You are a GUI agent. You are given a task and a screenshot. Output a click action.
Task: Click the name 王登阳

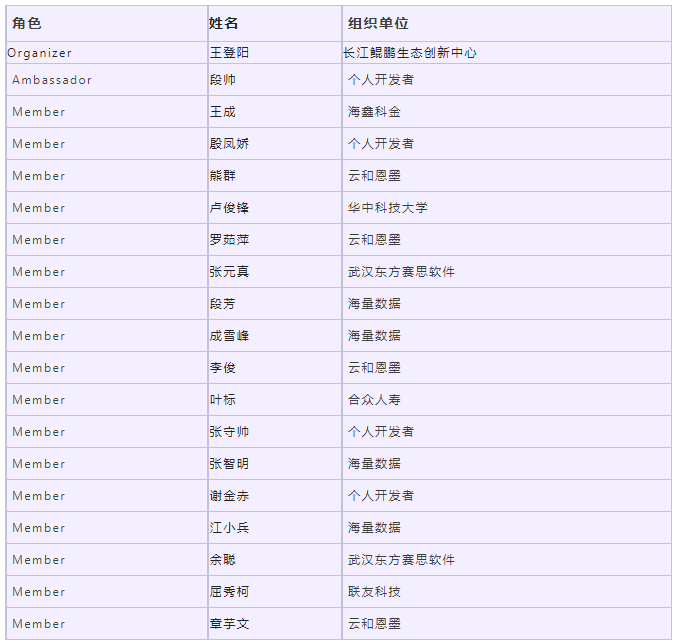coord(229,53)
